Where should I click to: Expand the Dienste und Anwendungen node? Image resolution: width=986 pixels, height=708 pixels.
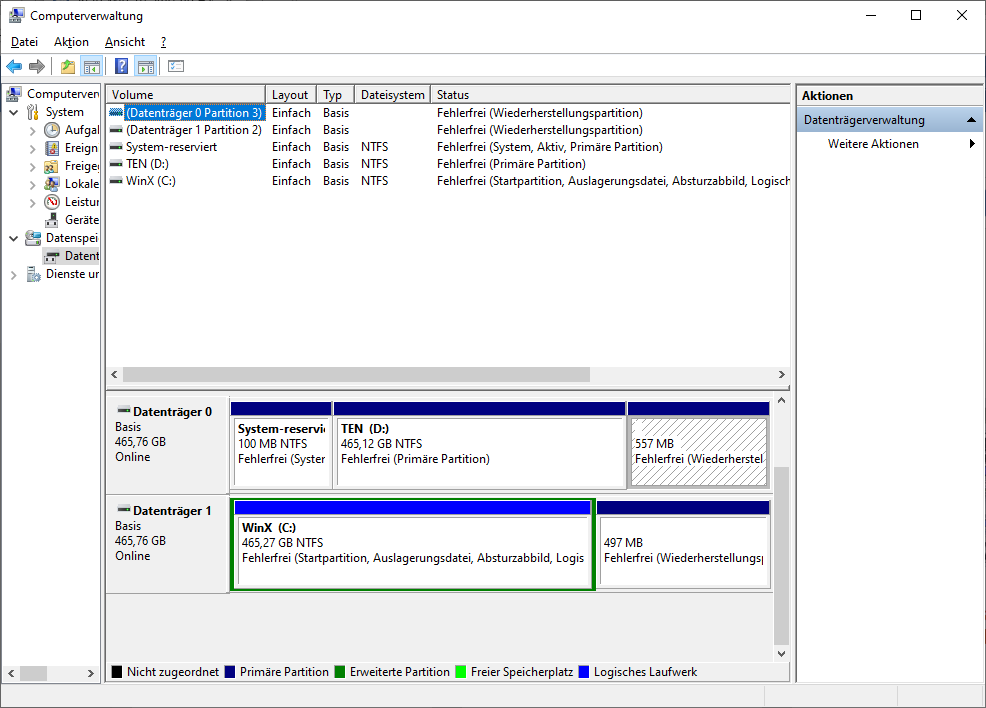pos(13,275)
